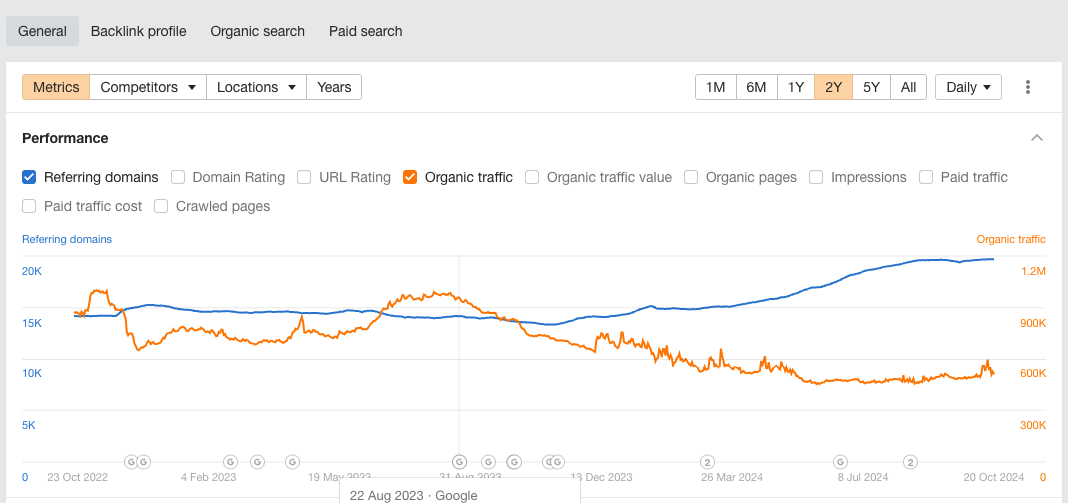1068x503 pixels.
Task: Click Google marker on the 22 Aug 2023 line
Action: tap(459, 462)
